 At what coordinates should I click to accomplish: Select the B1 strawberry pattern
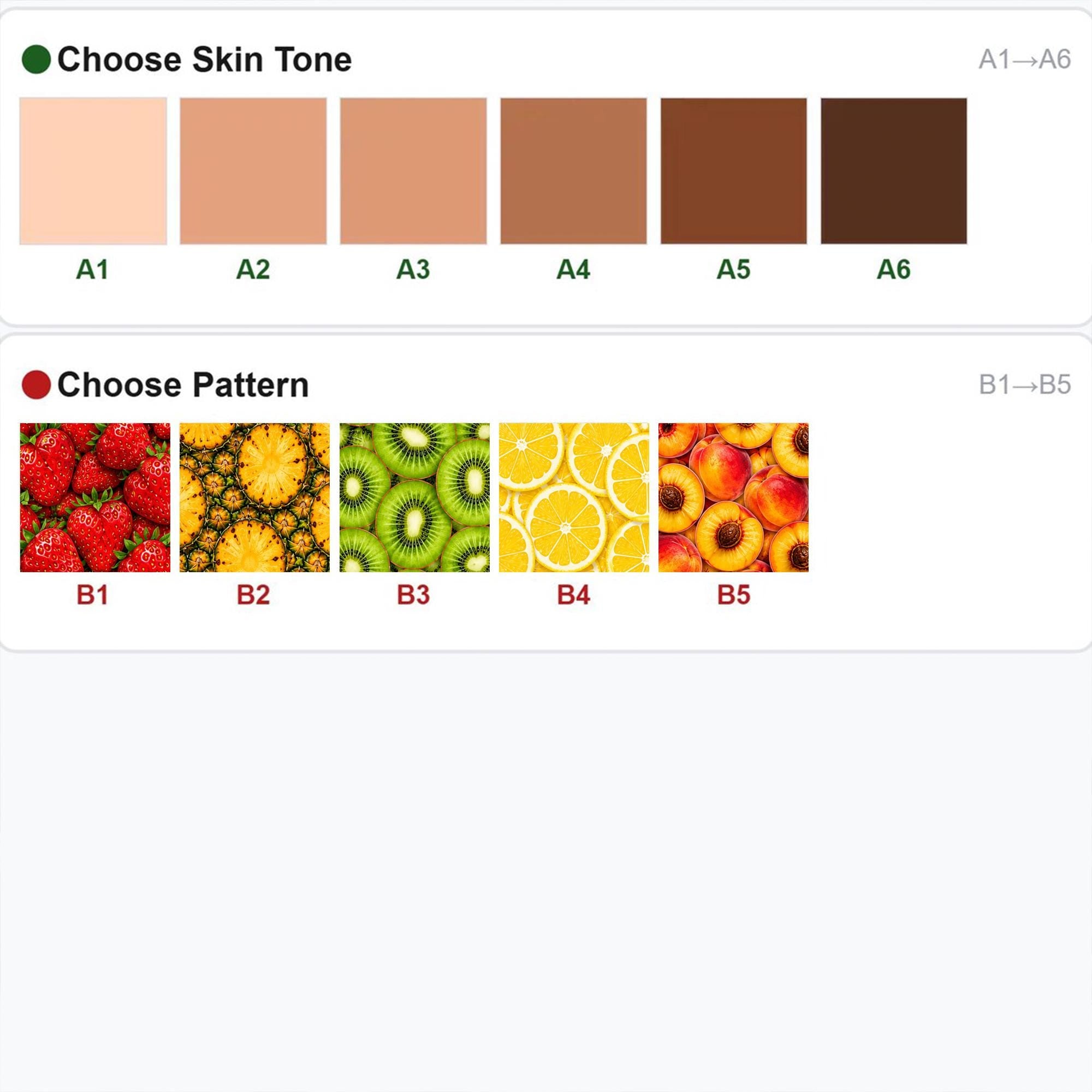point(95,497)
